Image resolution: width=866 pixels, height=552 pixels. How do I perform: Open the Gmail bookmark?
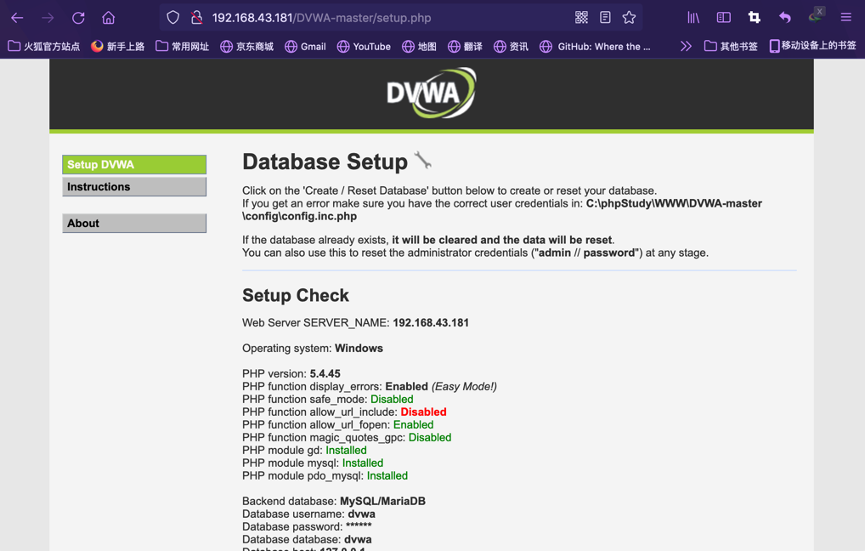305,46
